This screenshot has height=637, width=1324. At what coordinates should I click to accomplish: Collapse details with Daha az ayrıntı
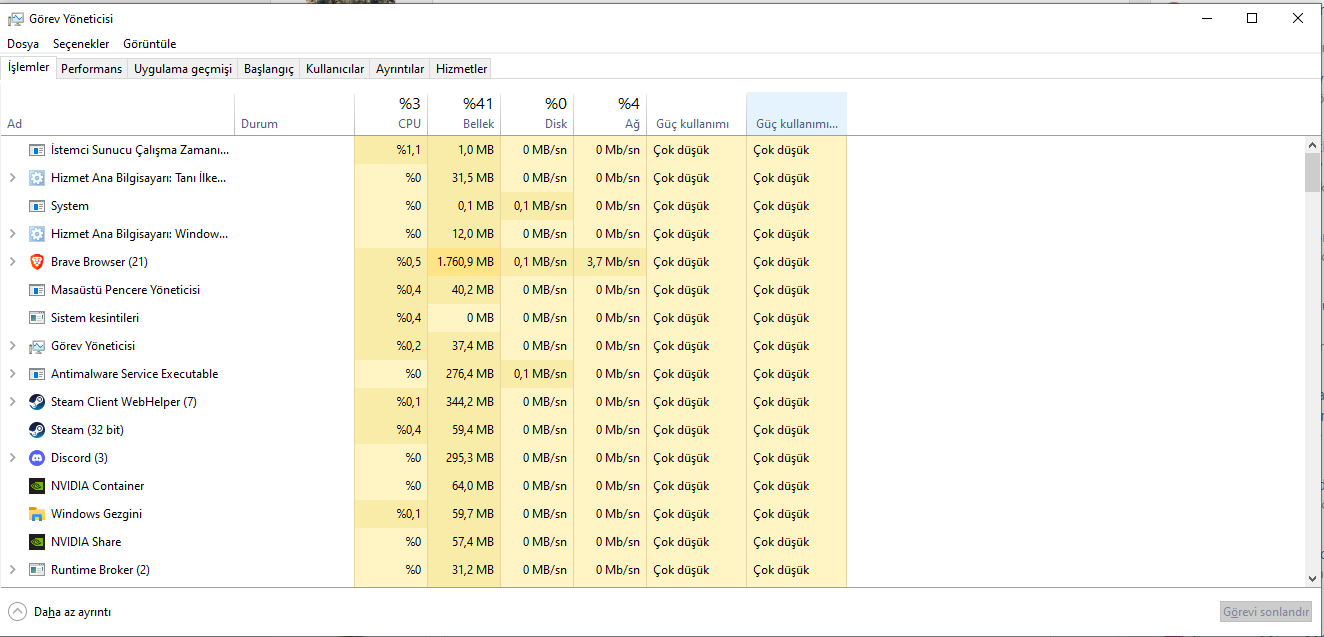pos(60,612)
